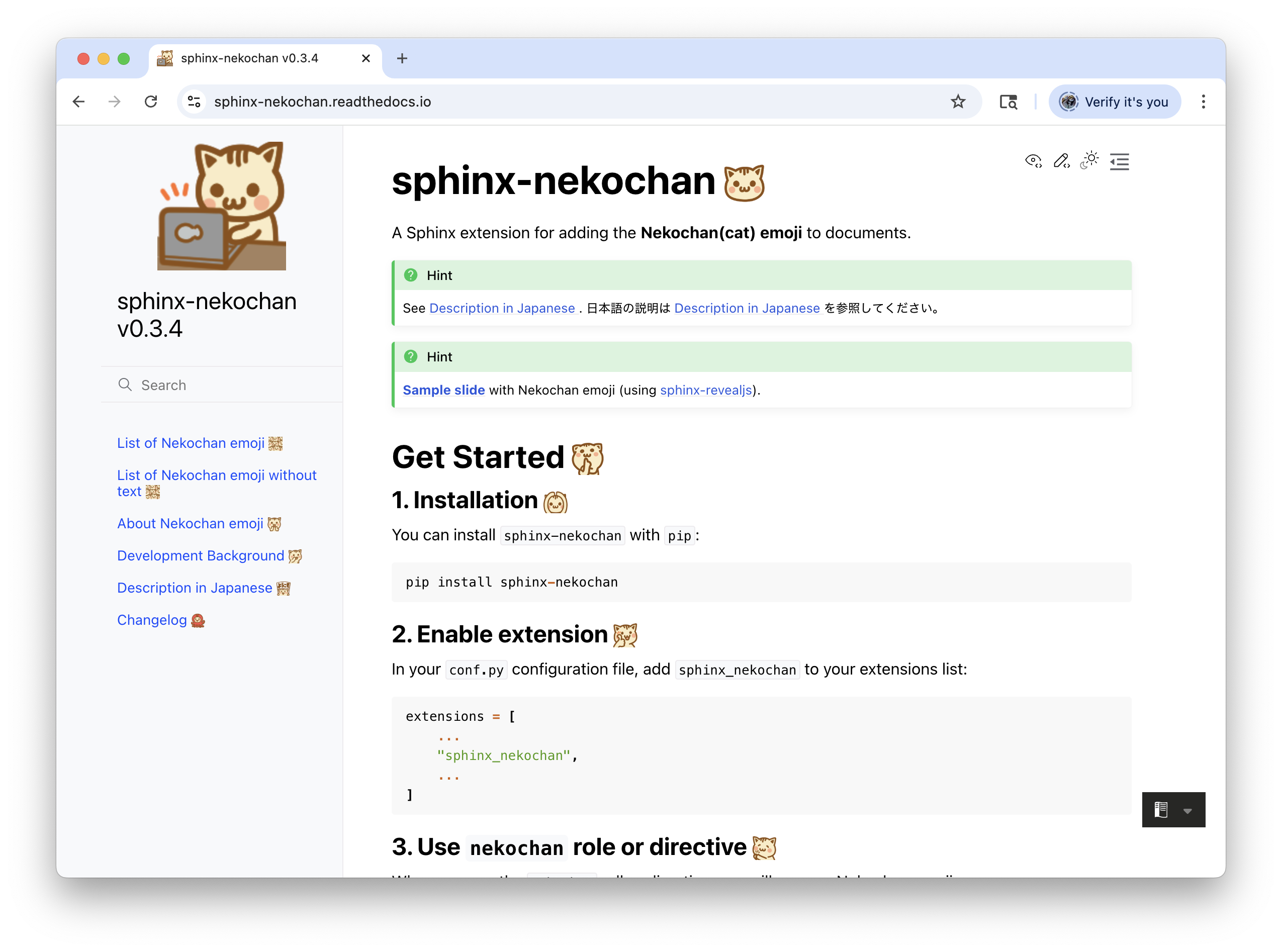Reload the page
The image size is (1282, 952).
(151, 102)
